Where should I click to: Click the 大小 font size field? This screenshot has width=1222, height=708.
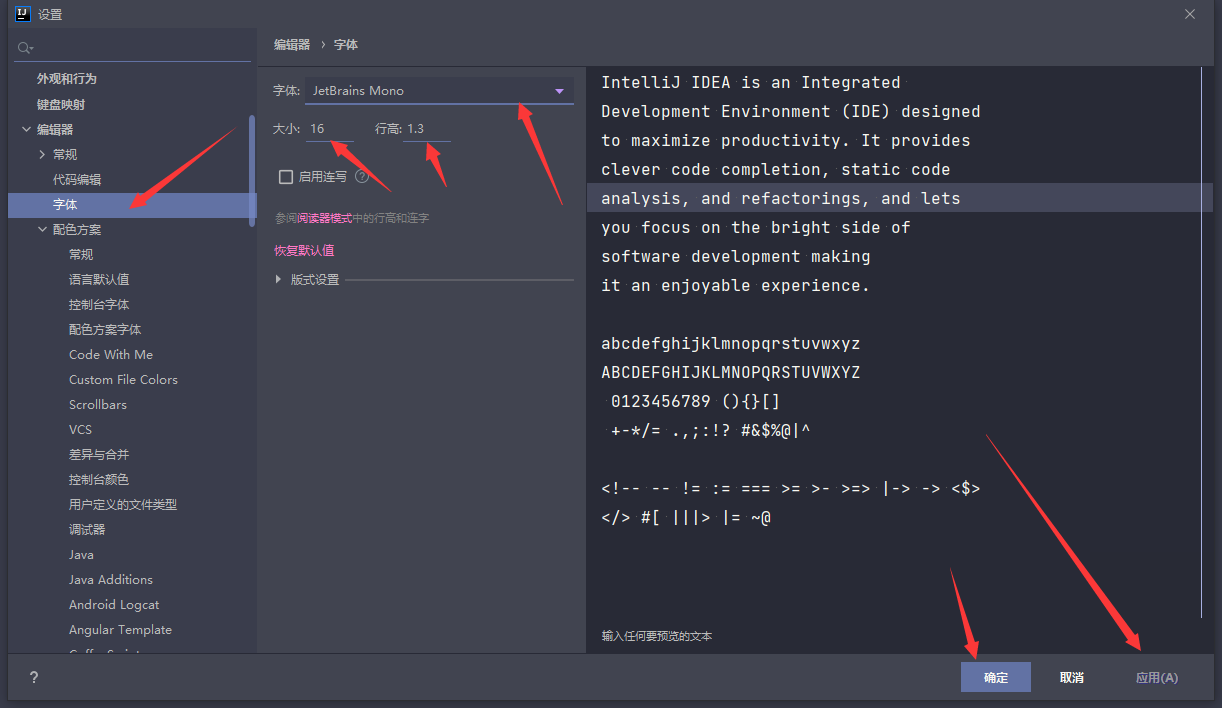pyautogui.click(x=329, y=129)
